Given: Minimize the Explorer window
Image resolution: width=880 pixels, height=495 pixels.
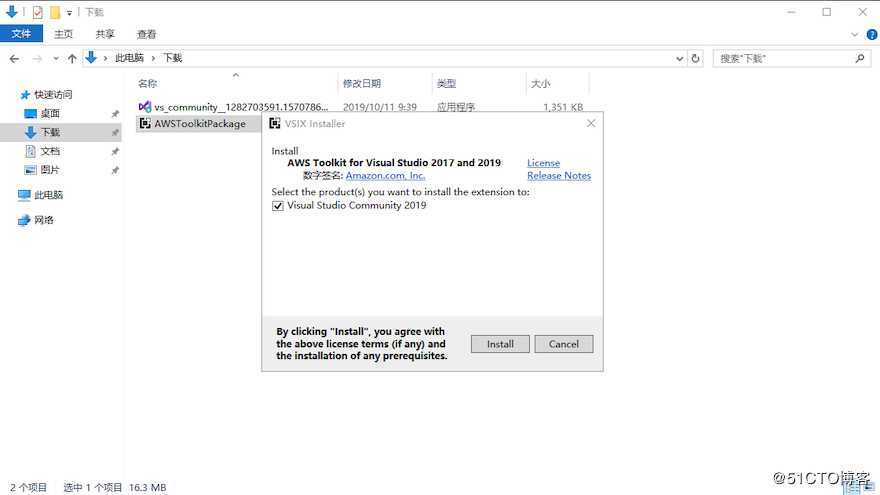Looking at the screenshot, I should point(791,12).
